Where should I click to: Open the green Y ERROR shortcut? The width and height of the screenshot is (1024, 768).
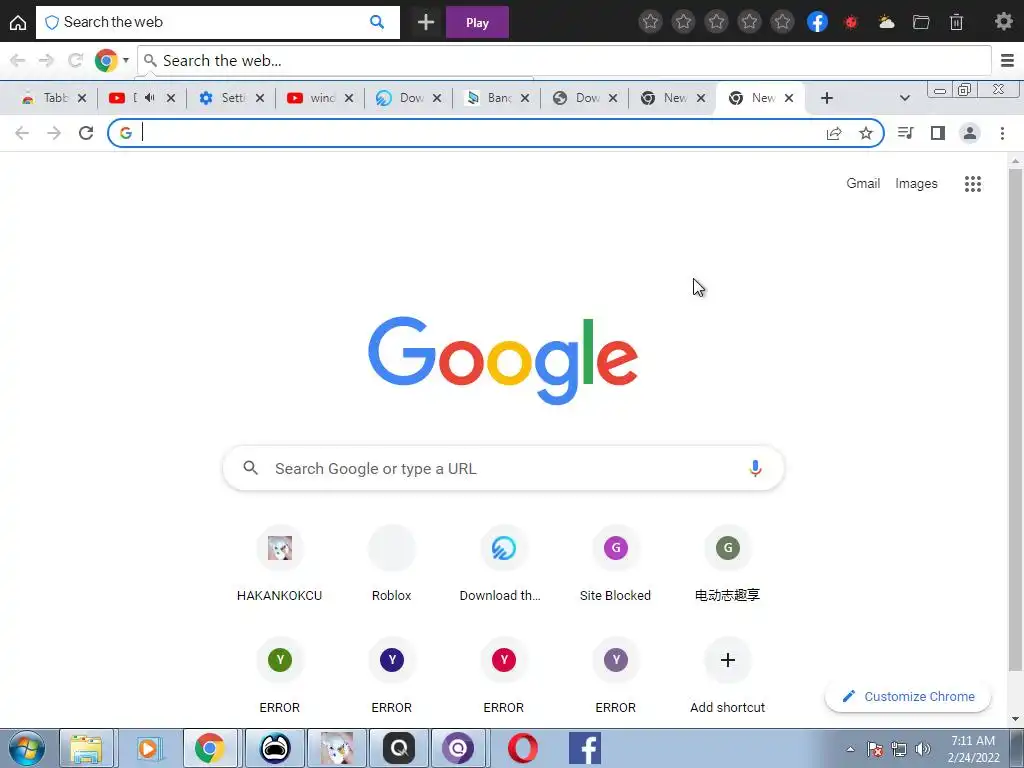click(280, 677)
